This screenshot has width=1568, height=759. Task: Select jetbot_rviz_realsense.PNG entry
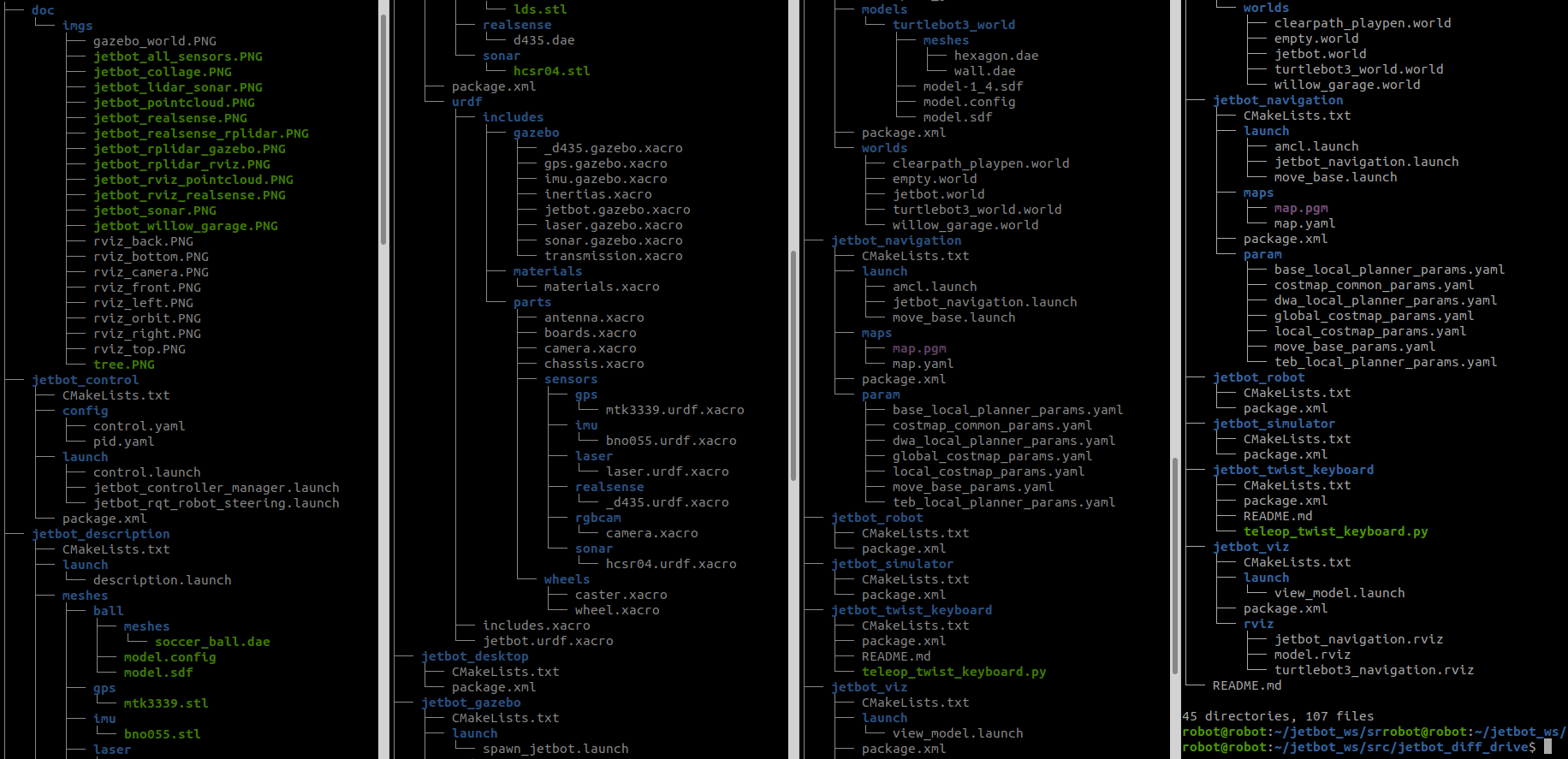point(189,195)
